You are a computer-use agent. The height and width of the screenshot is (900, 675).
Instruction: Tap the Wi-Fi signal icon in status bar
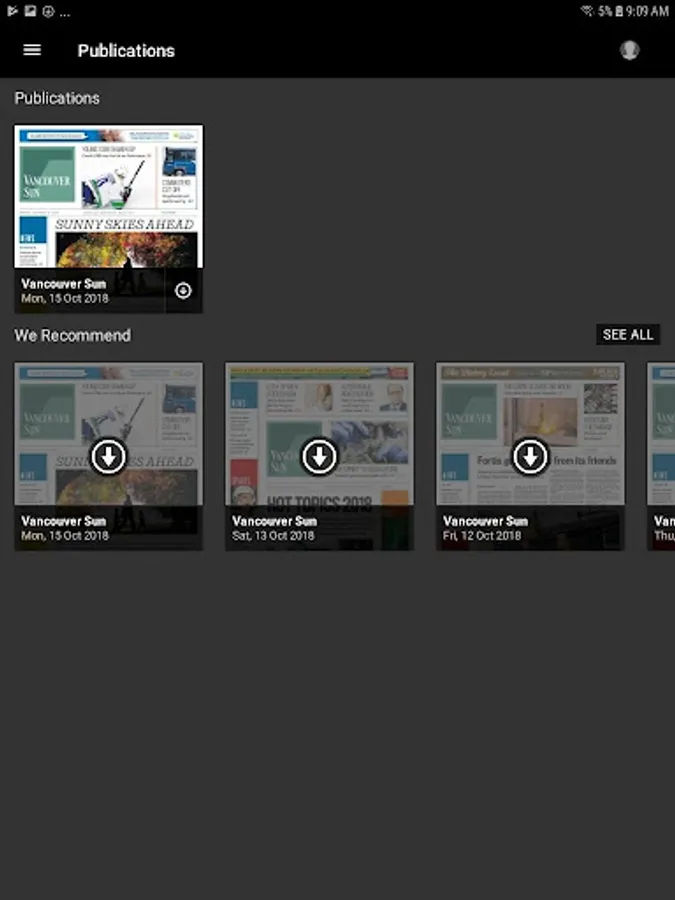point(587,11)
